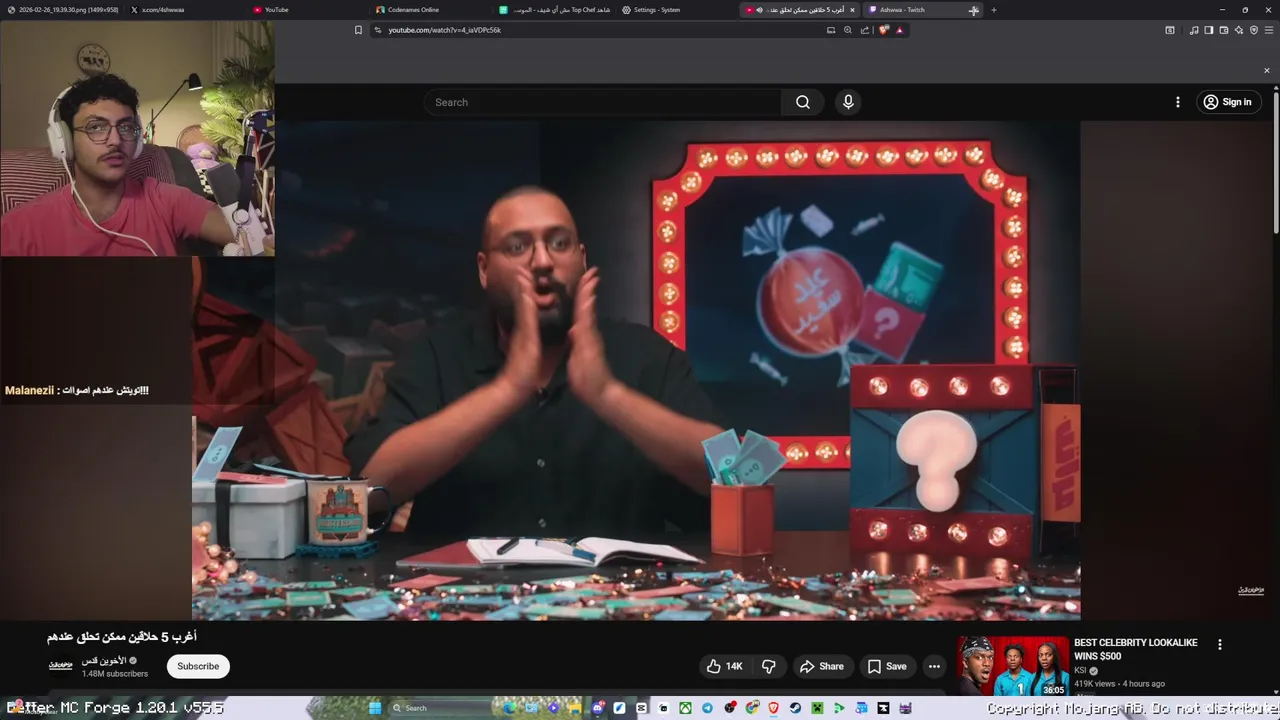The image size is (1280, 720).
Task: Click the youtube.com URL in address bar
Action: 444,30
